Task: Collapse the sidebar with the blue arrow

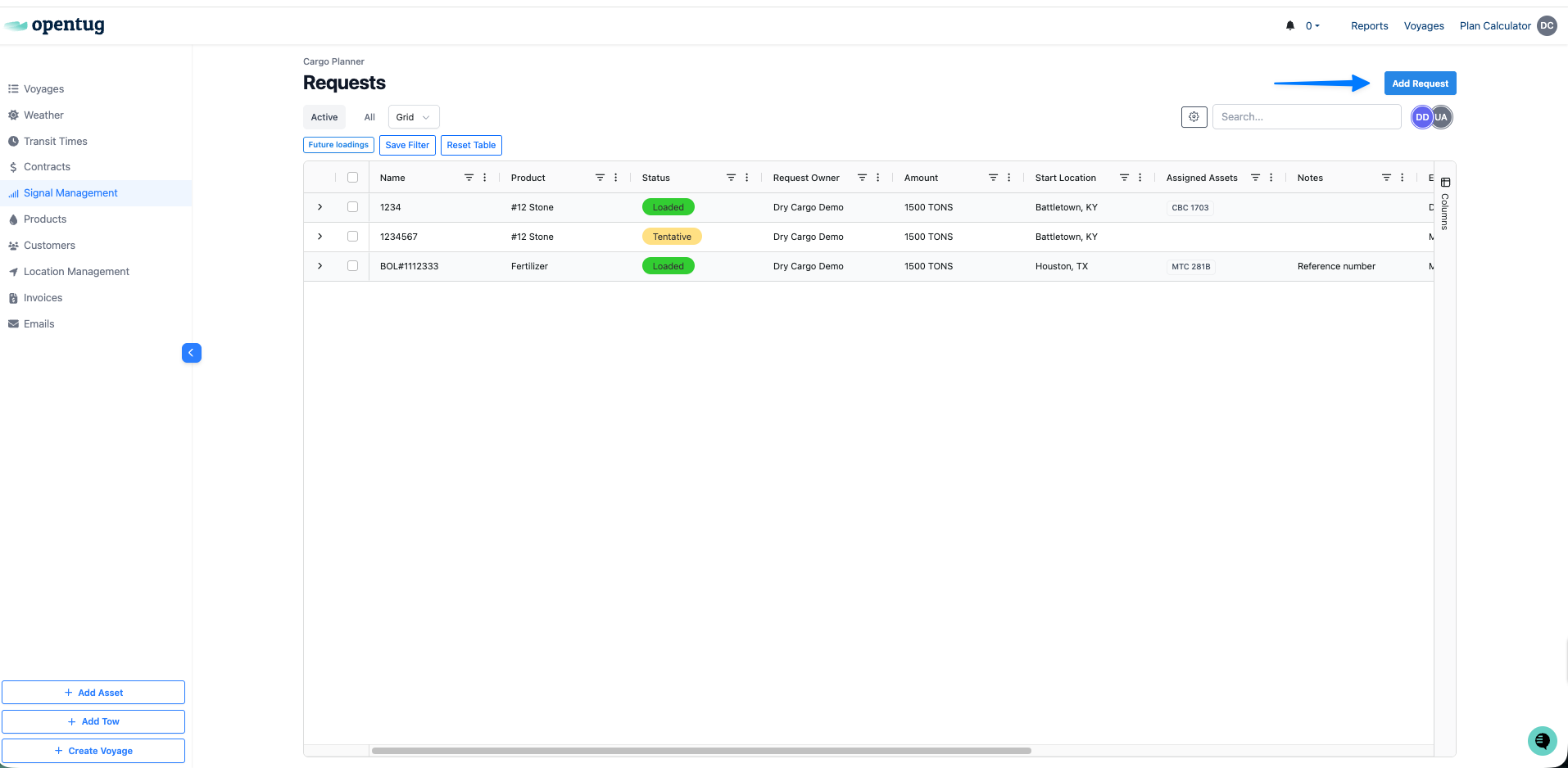Action: 192,353
